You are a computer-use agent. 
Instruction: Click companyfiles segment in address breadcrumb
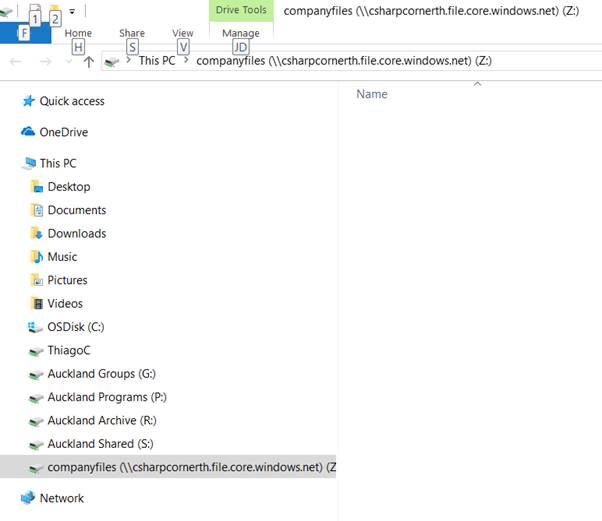pyautogui.click(x=344, y=61)
